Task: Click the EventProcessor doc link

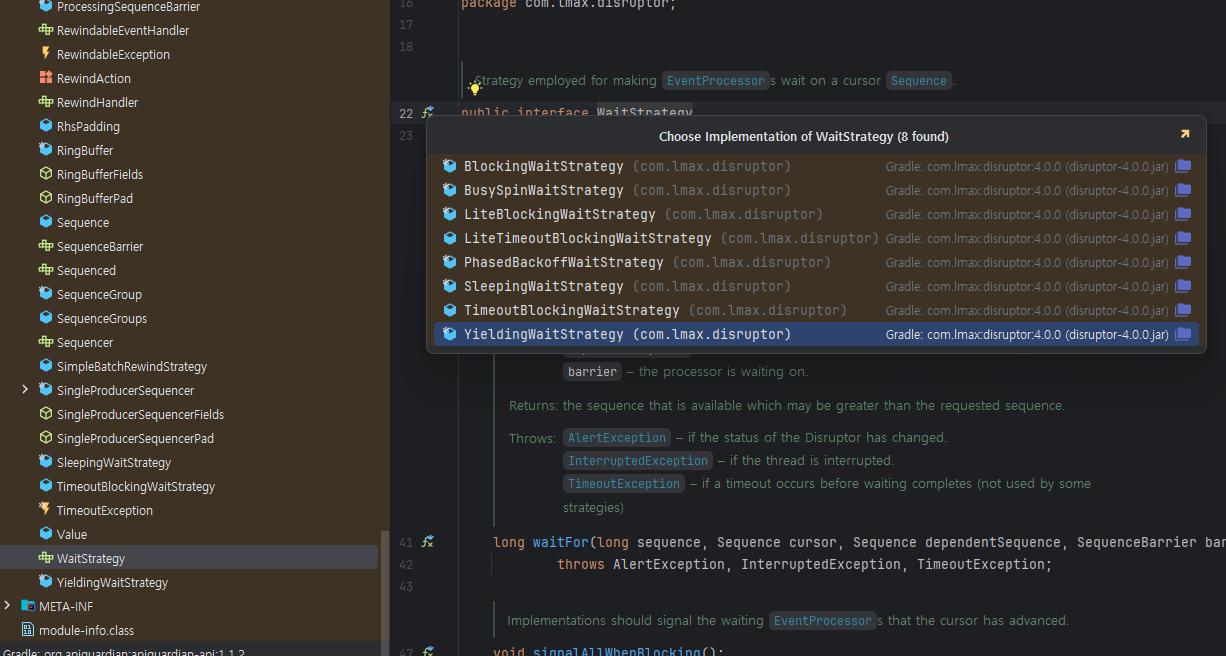Action: (x=715, y=80)
